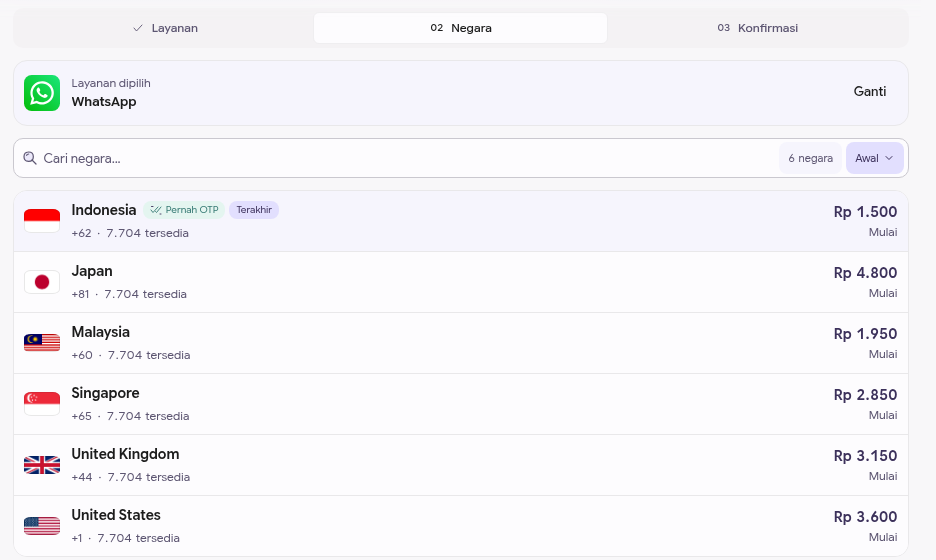Image resolution: width=936 pixels, height=560 pixels.
Task: Select the Malaysia country name
Action: click(x=100, y=332)
